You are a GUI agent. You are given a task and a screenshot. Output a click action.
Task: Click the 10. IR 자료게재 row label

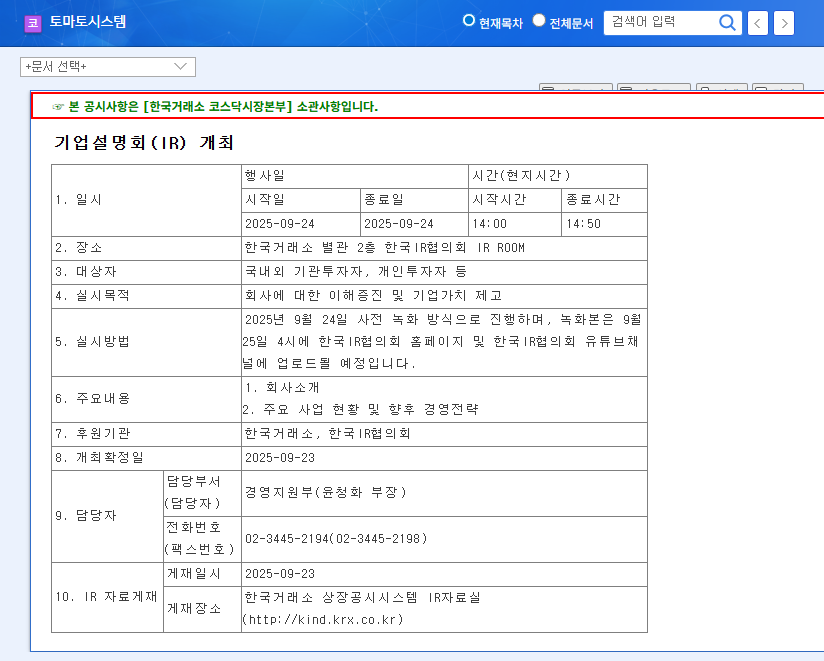(x=106, y=597)
